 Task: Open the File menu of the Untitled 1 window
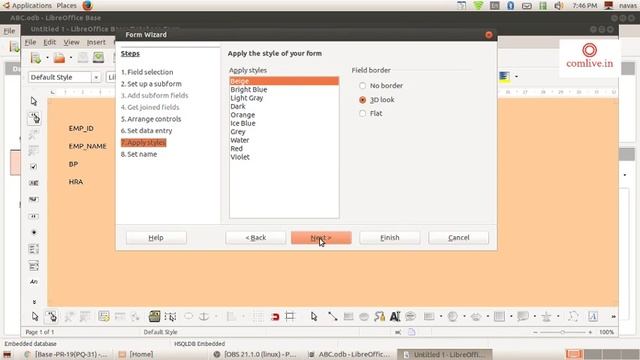(x=30, y=42)
